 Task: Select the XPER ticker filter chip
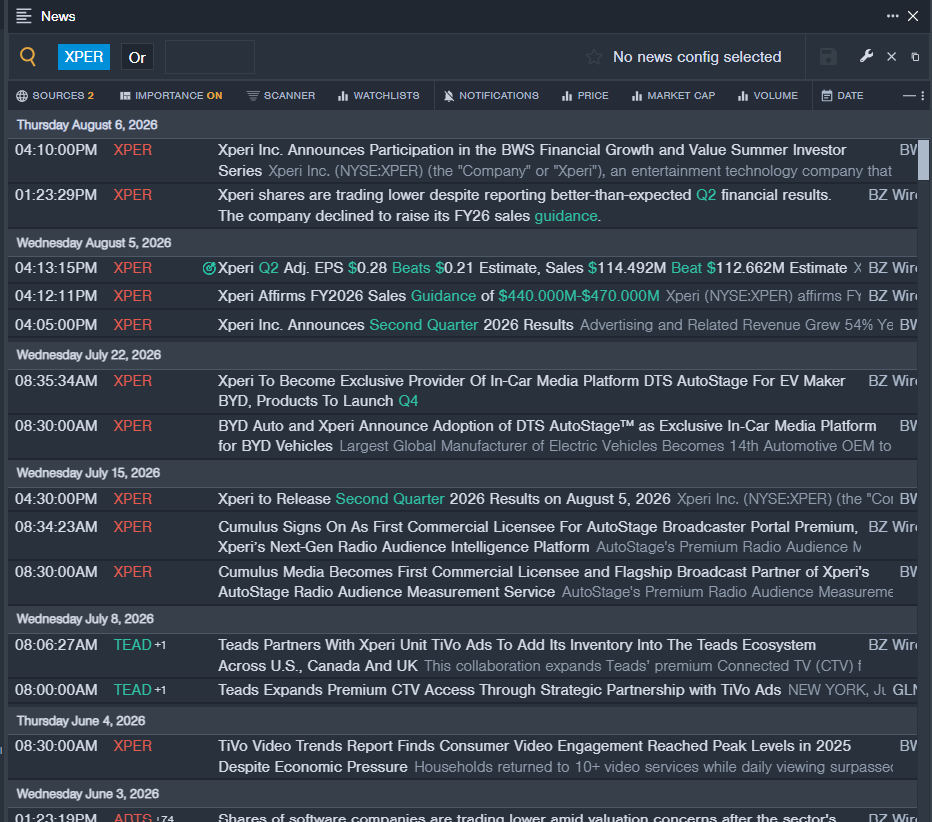(84, 57)
